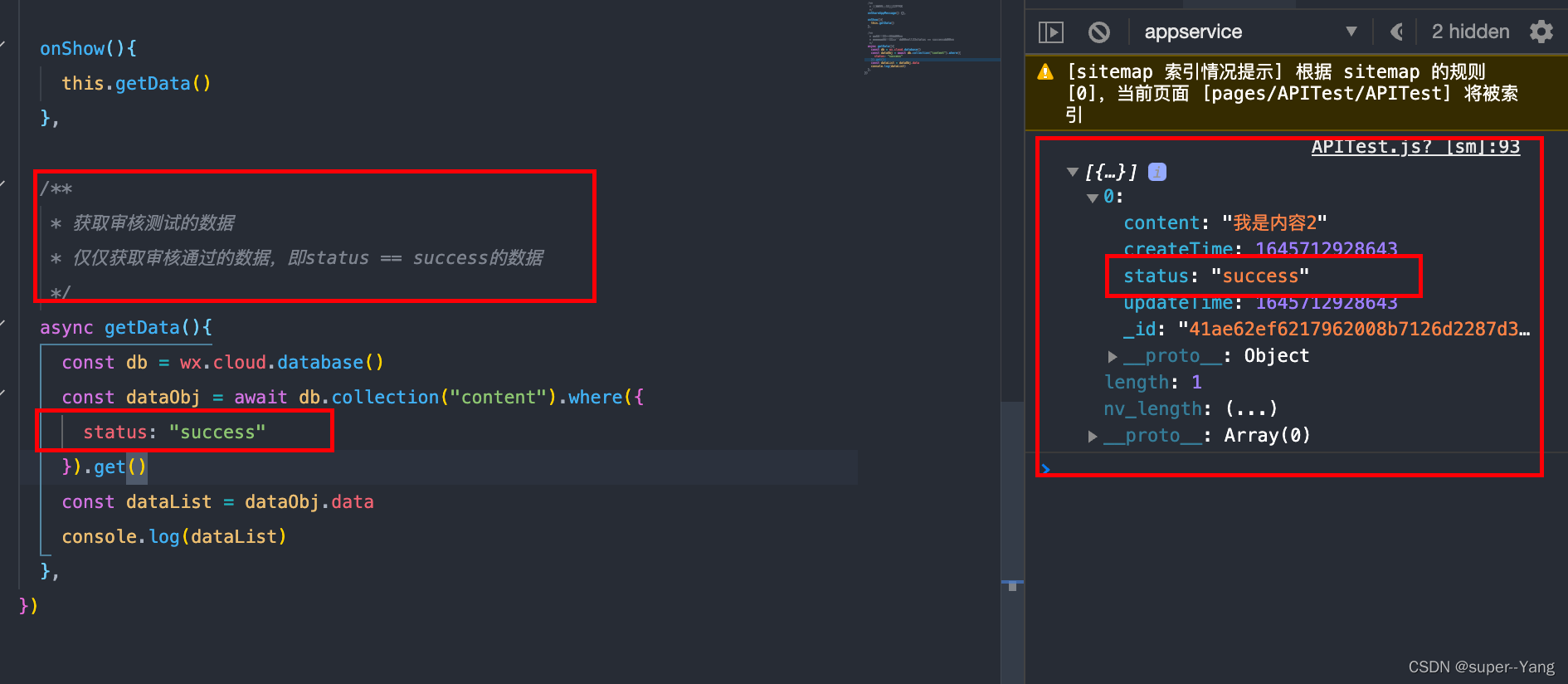Click the status: "success" code line
Viewport: 1568px width, 684px height.
click(x=174, y=432)
